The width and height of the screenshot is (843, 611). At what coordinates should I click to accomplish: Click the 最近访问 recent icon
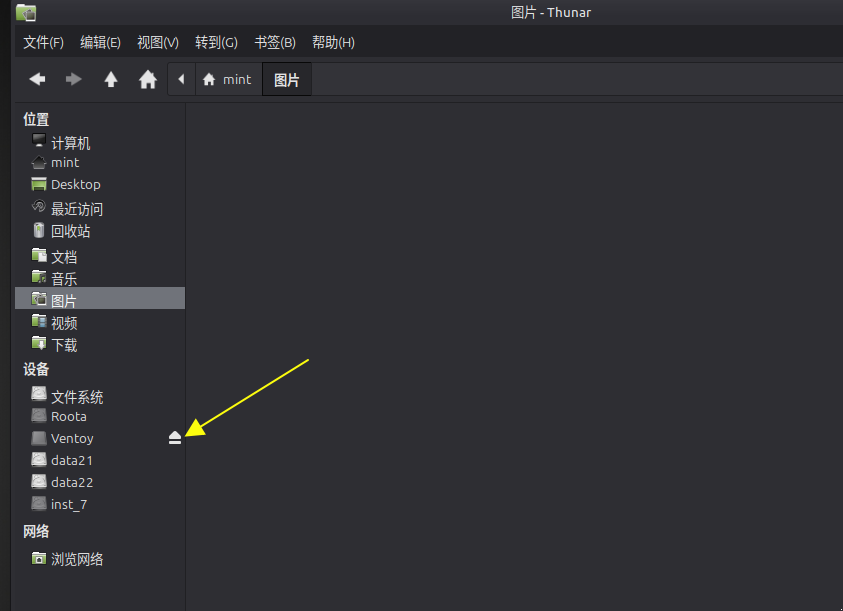point(39,207)
